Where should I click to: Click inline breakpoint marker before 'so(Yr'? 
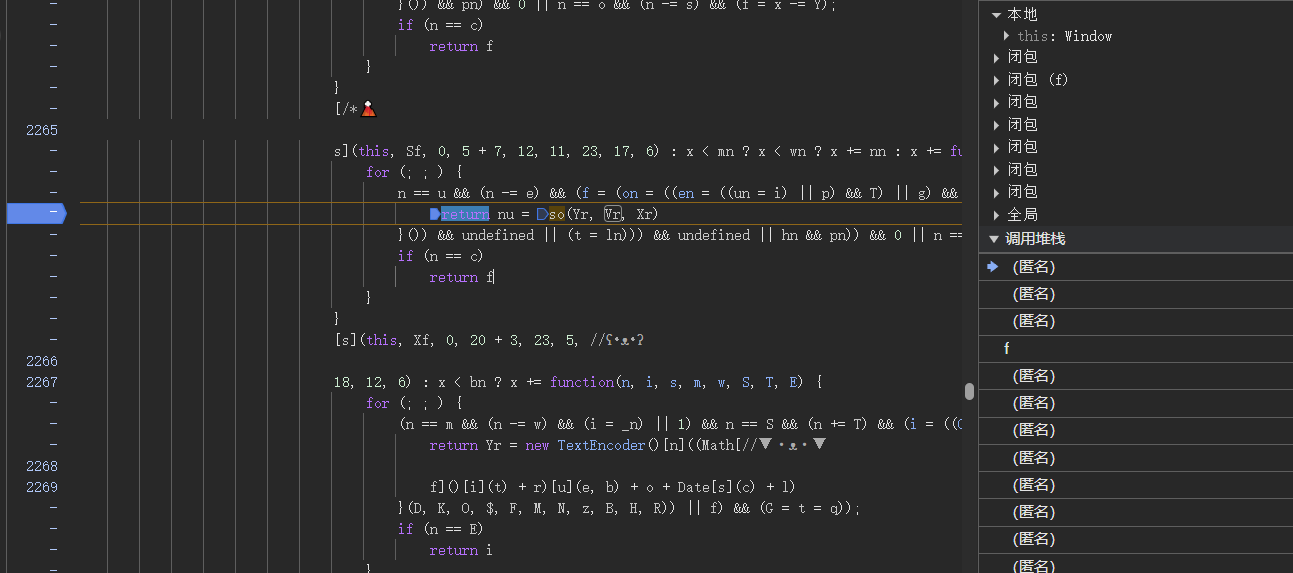point(541,214)
